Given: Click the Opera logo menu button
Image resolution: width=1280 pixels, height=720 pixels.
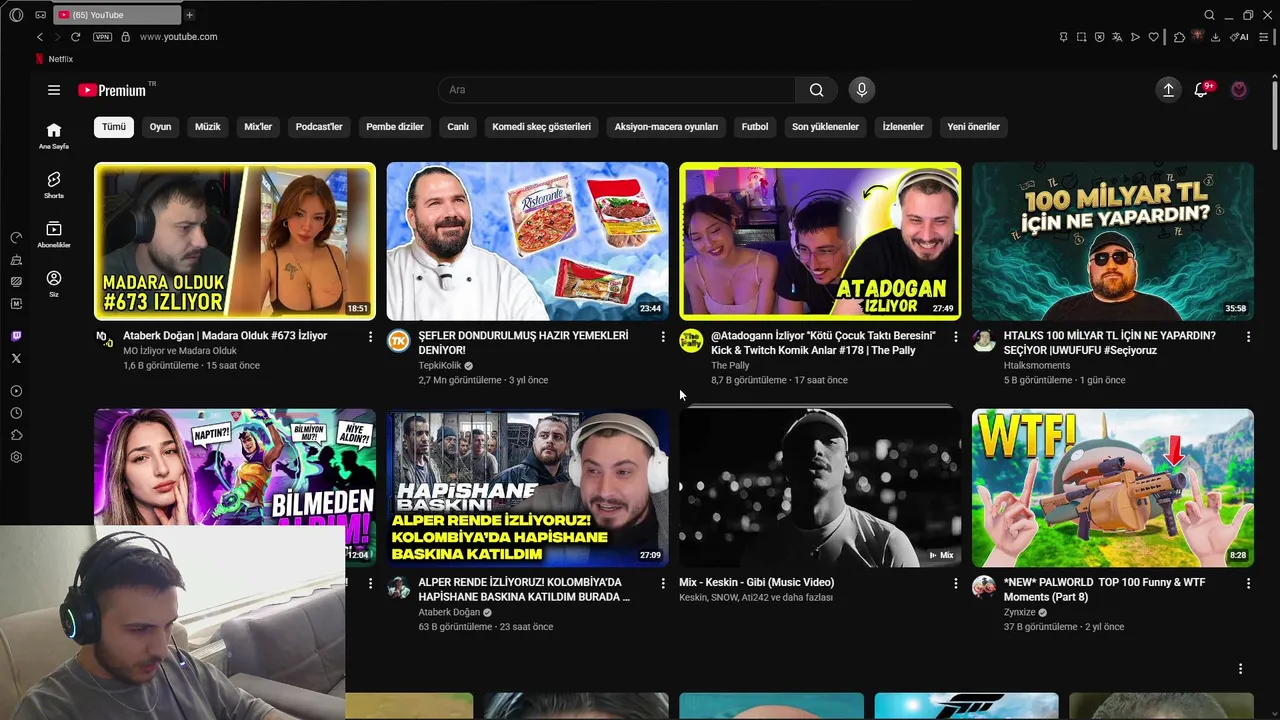Looking at the screenshot, I should point(16,15).
